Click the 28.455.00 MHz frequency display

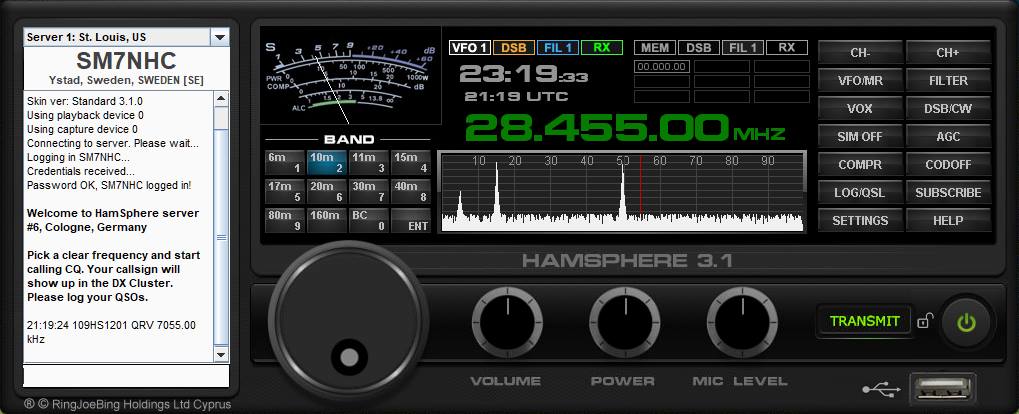(x=625, y=128)
